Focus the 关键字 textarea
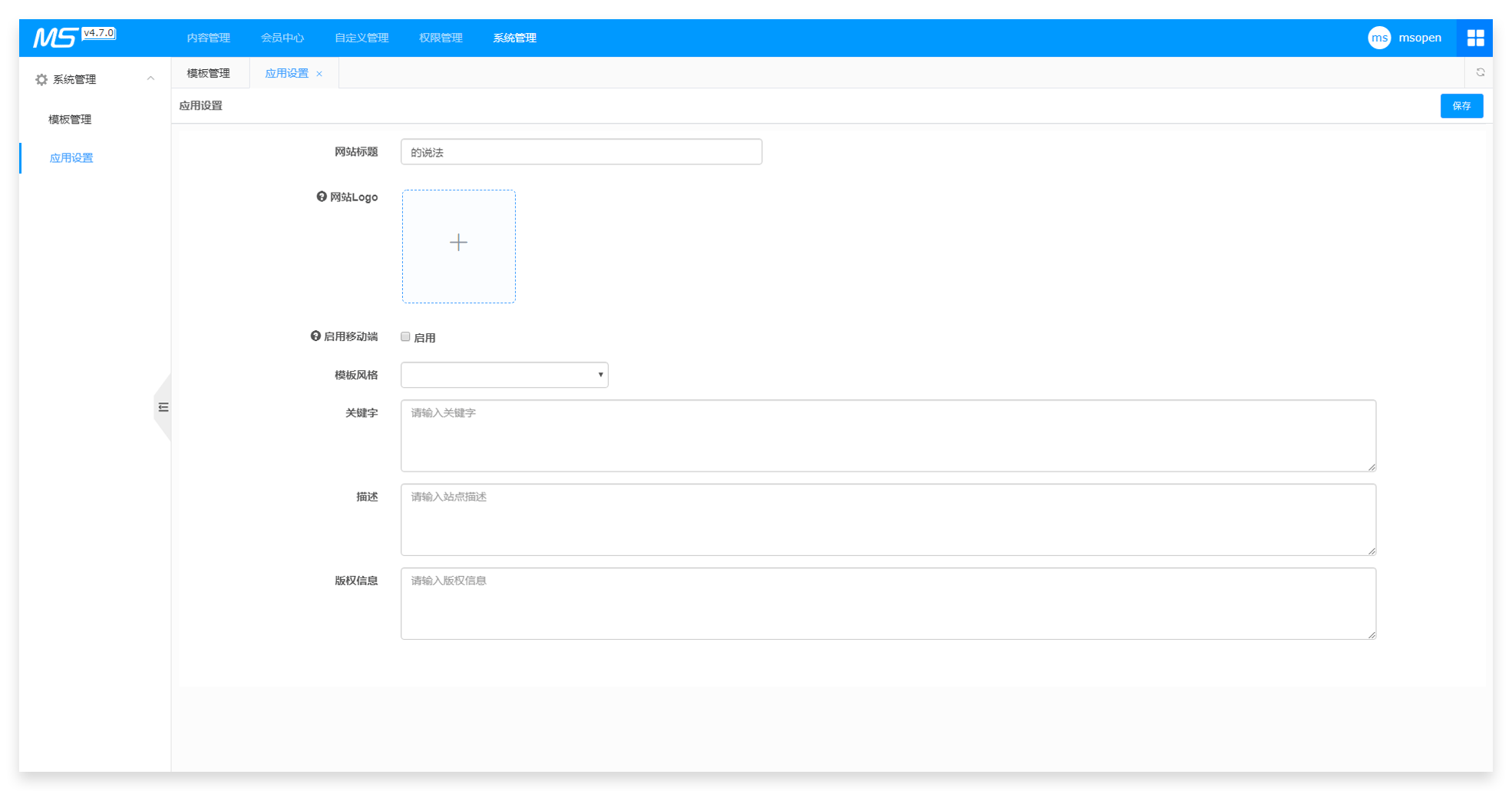 pos(888,435)
